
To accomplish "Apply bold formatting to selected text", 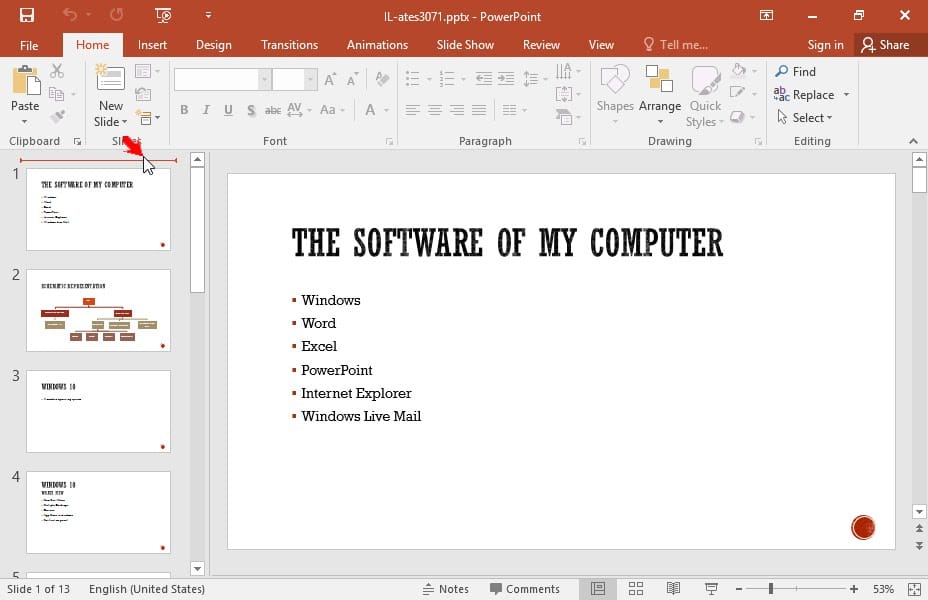I will click(x=185, y=111).
